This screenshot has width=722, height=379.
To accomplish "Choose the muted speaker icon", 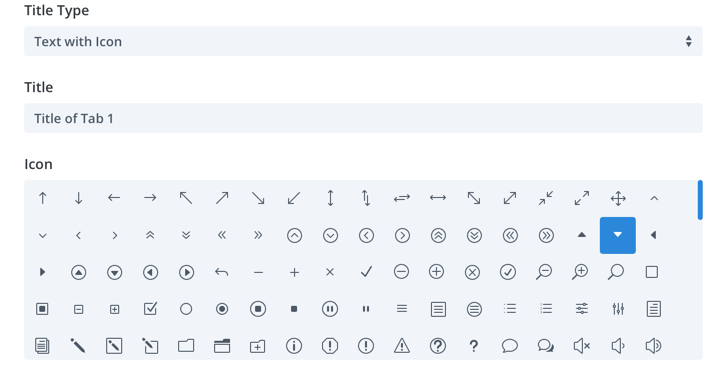I will pos(582,346).
